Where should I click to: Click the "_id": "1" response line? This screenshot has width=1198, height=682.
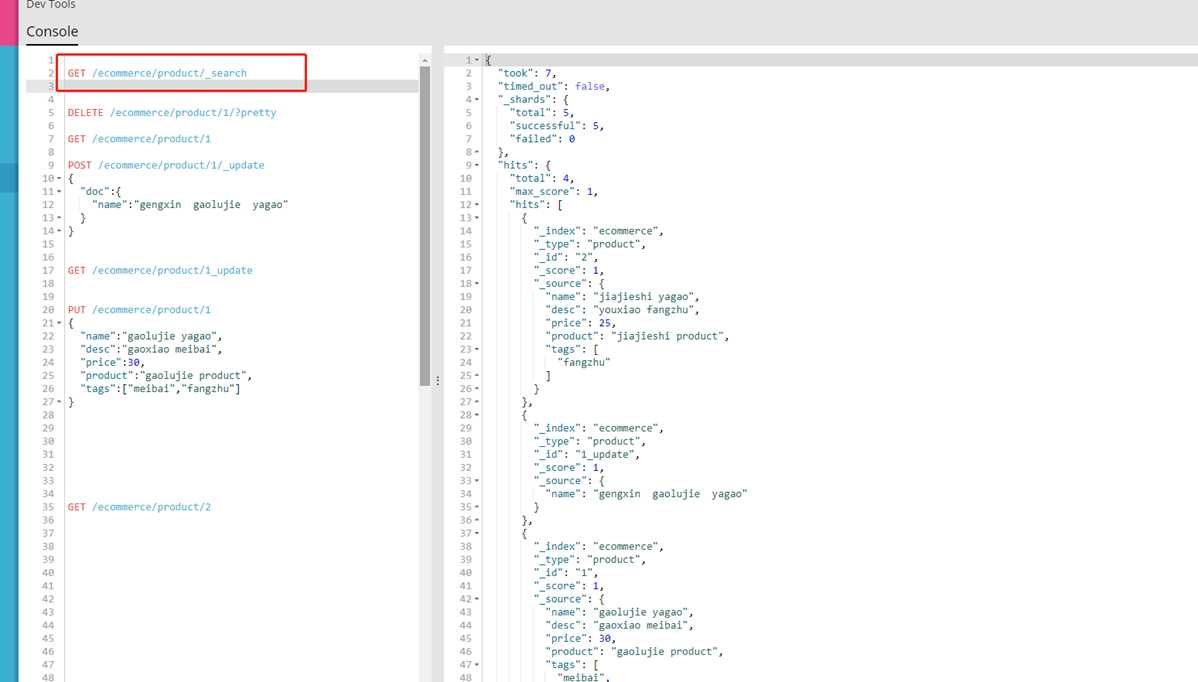click(x=566, y=573)
